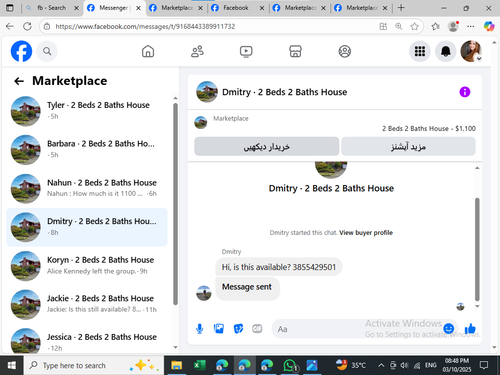Viewport: 500px width, 375px height.
Task: Open the purple conversation information icon
Action: pyautogui.click(x=465, y=92)
